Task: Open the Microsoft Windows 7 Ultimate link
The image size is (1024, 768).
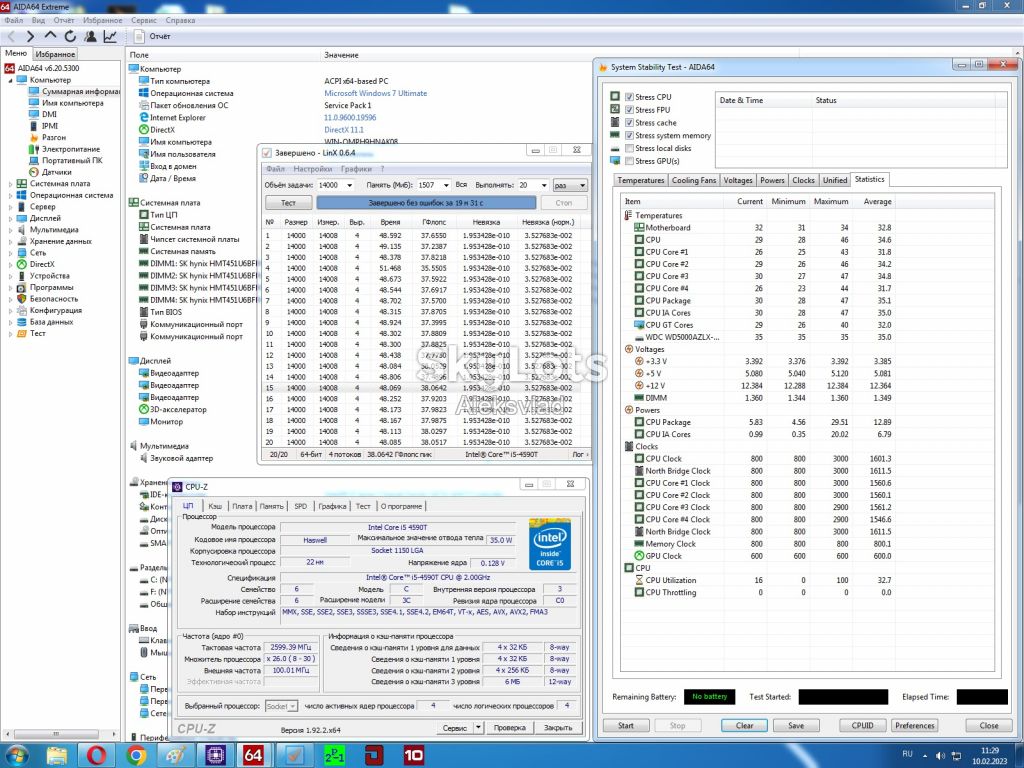Action: (376, 93)
